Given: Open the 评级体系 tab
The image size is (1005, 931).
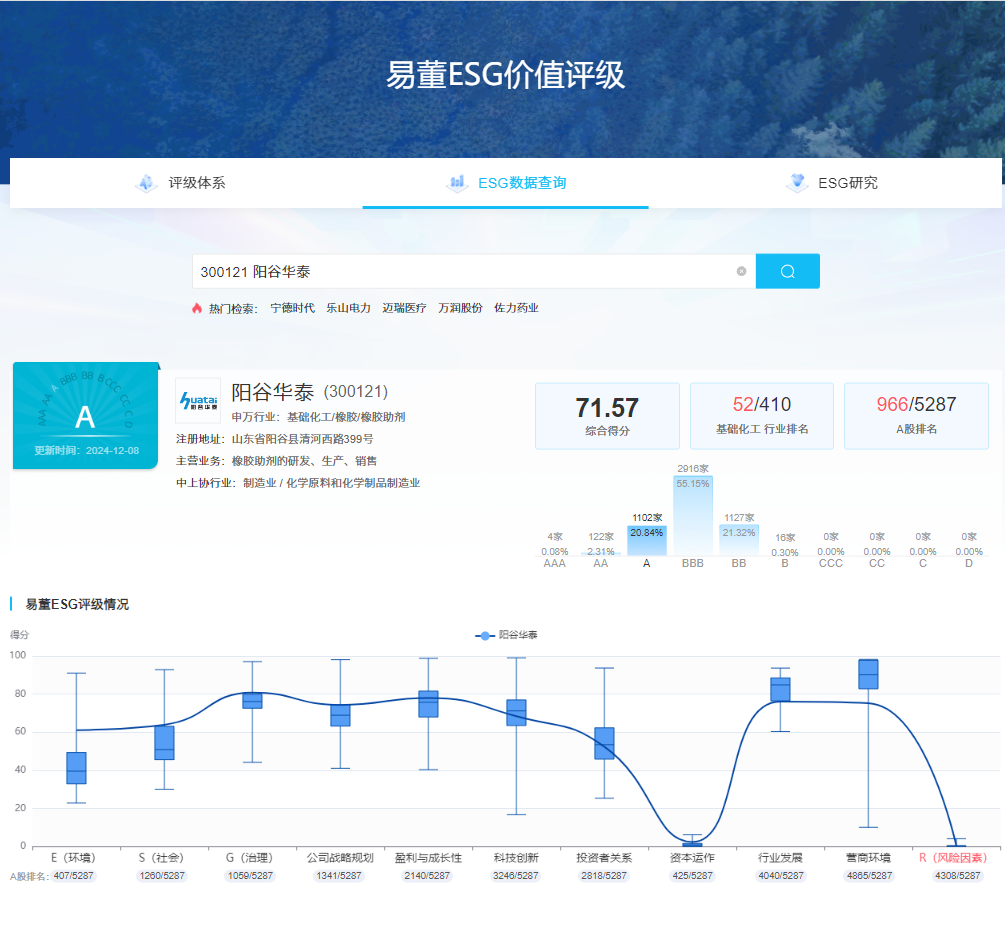Looking at the screenshot, I should coord(181,183).
